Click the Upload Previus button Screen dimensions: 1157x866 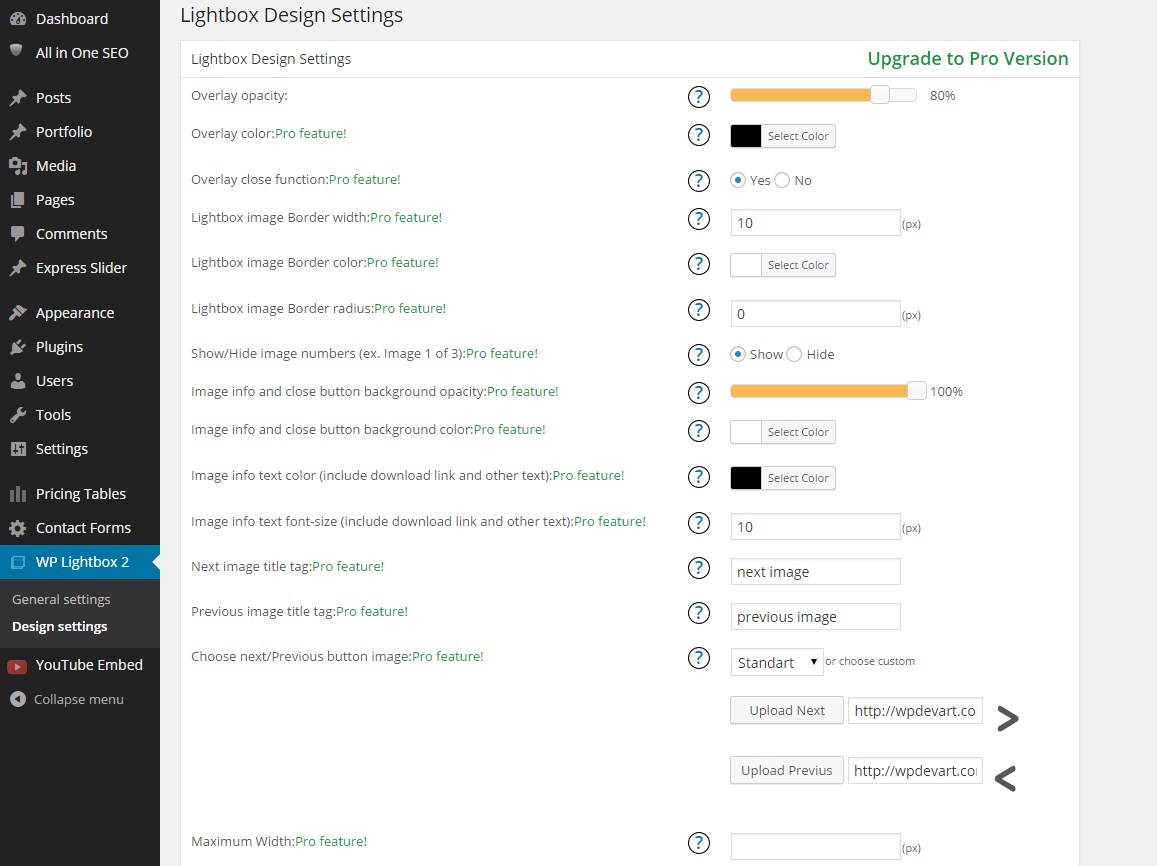point(787,770)
